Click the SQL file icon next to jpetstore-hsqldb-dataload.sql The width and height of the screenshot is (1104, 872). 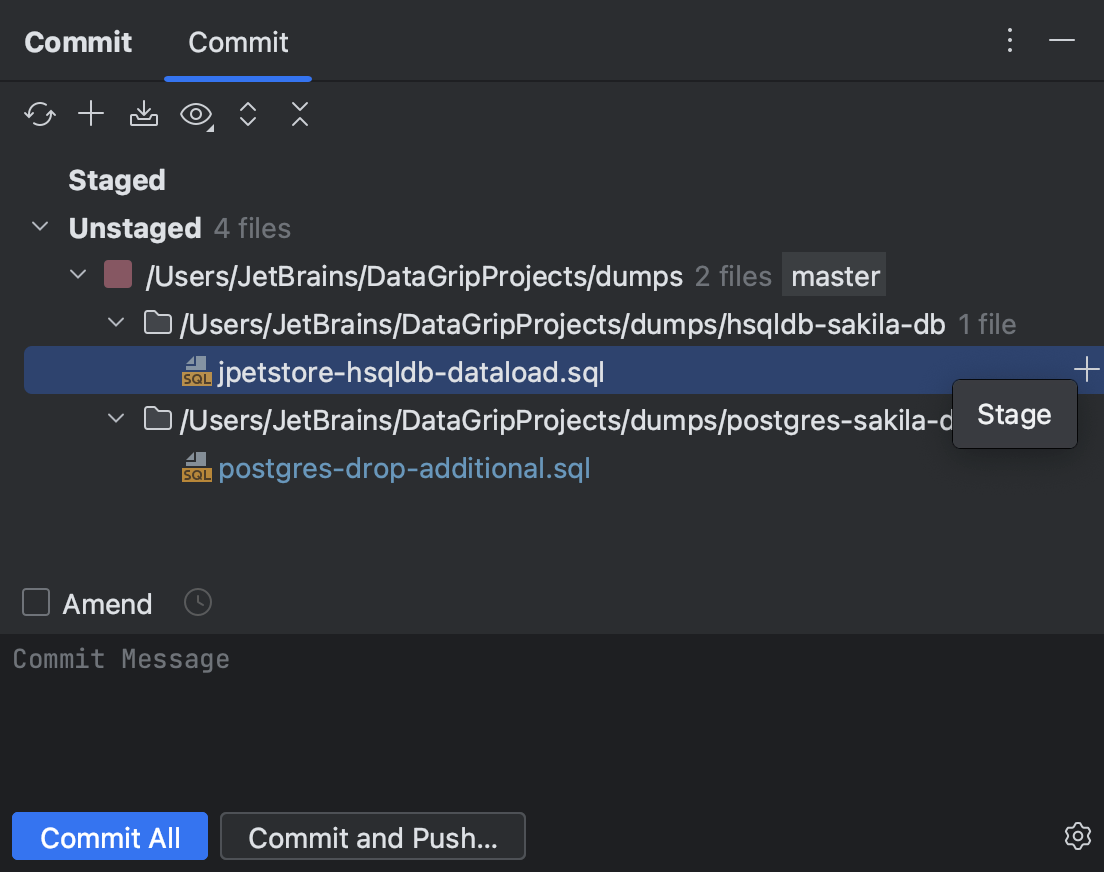(197, 371)
